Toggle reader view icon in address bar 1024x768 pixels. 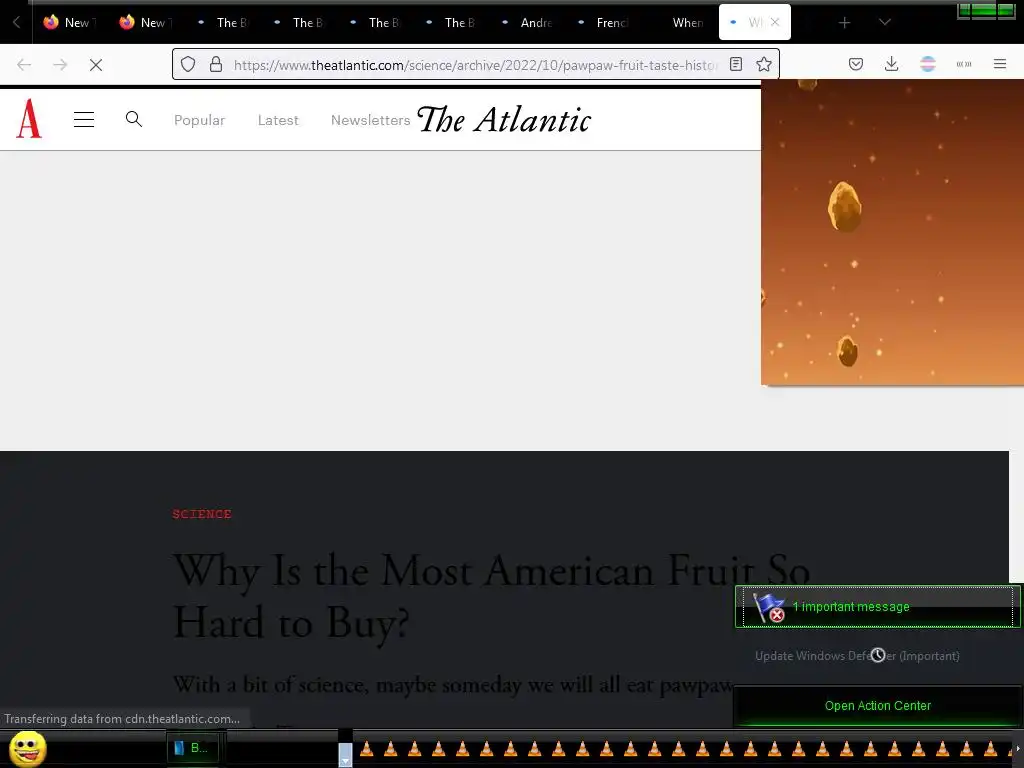click(736, 64)
